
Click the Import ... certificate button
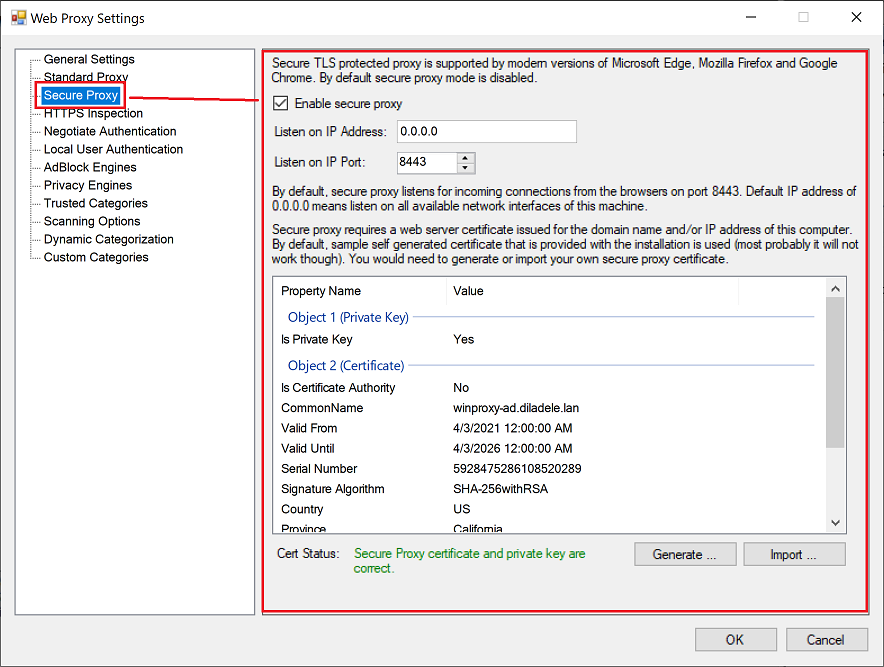(x=794, y=554)
